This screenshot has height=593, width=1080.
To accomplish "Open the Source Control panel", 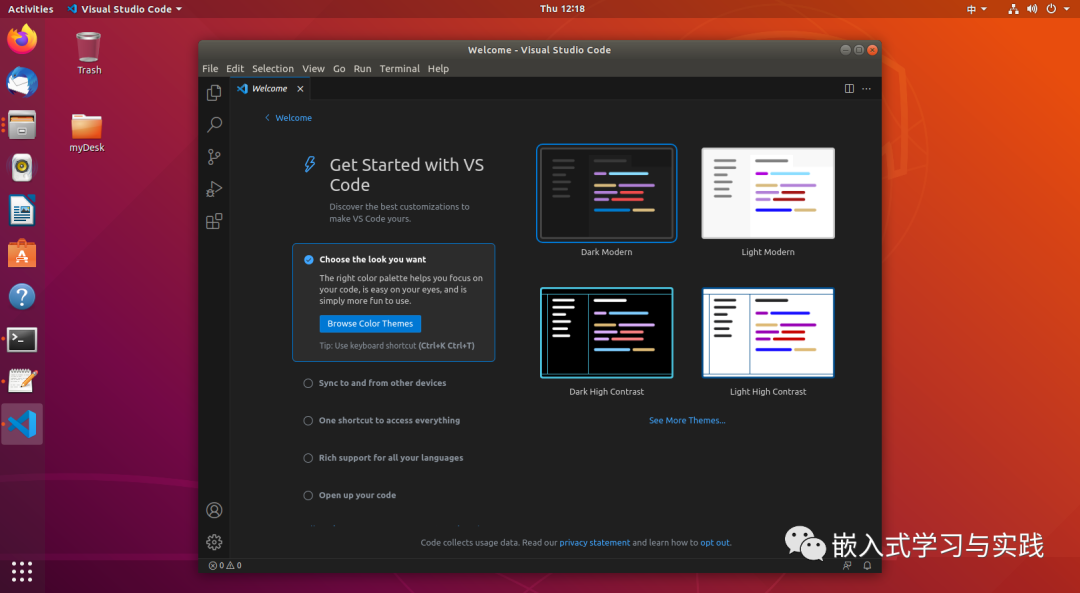I will (x=213, y=157).
